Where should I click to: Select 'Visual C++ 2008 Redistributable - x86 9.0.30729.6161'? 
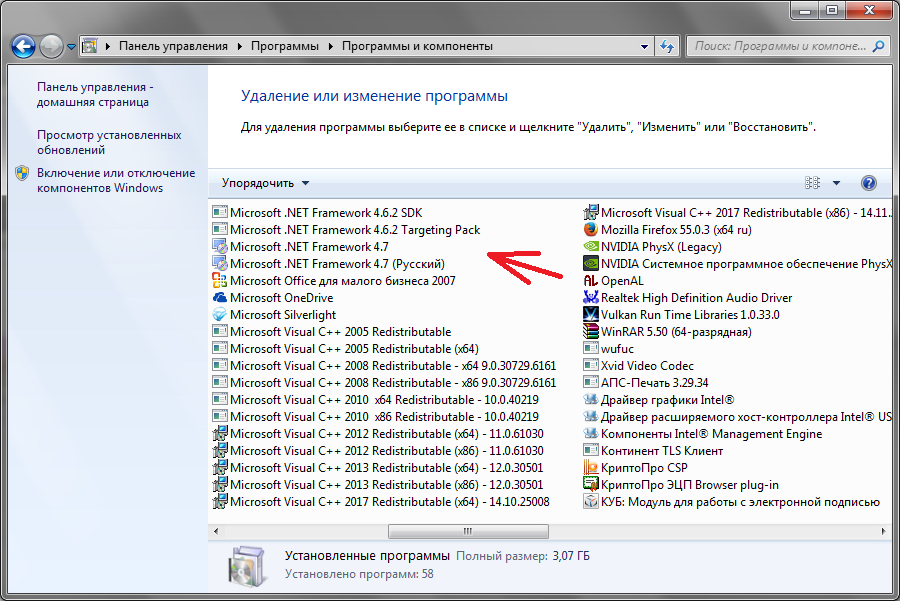click(384, 382)
